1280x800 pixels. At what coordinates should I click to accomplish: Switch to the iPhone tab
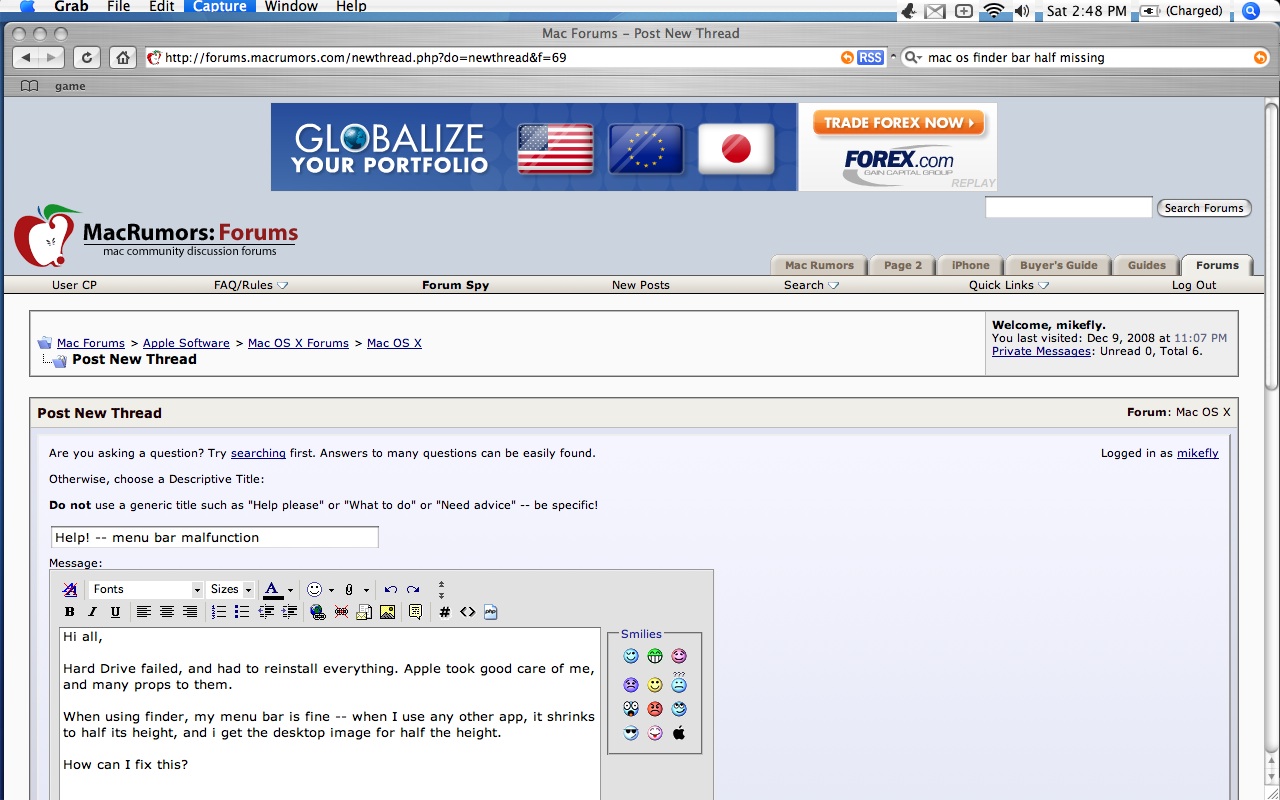coord(970,265)
